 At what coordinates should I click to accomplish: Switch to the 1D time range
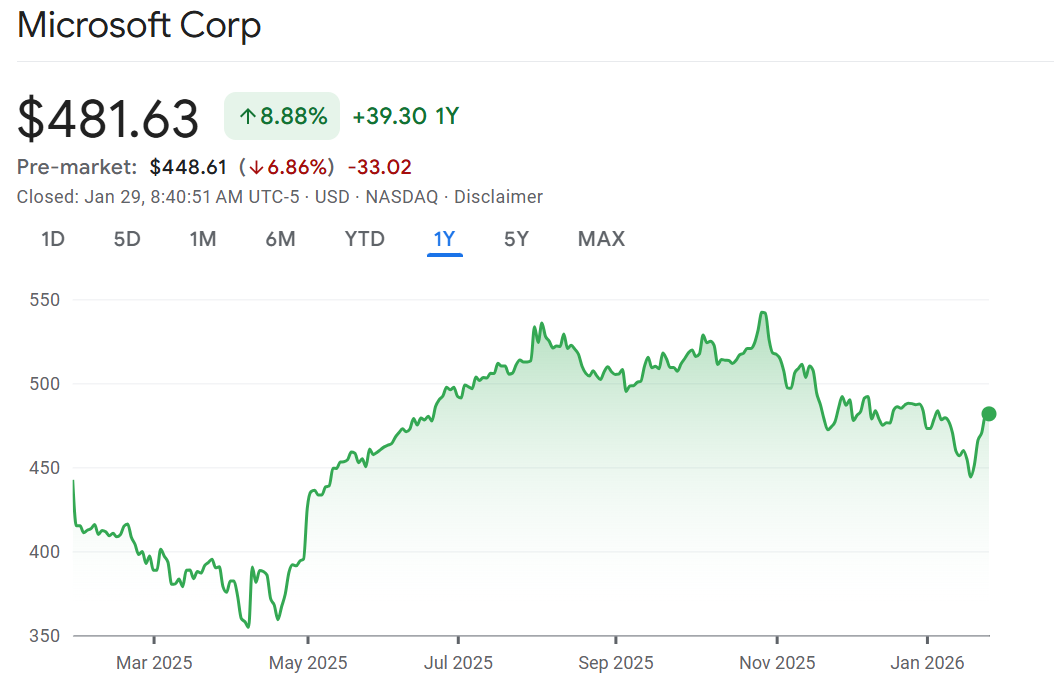[53, 239]
